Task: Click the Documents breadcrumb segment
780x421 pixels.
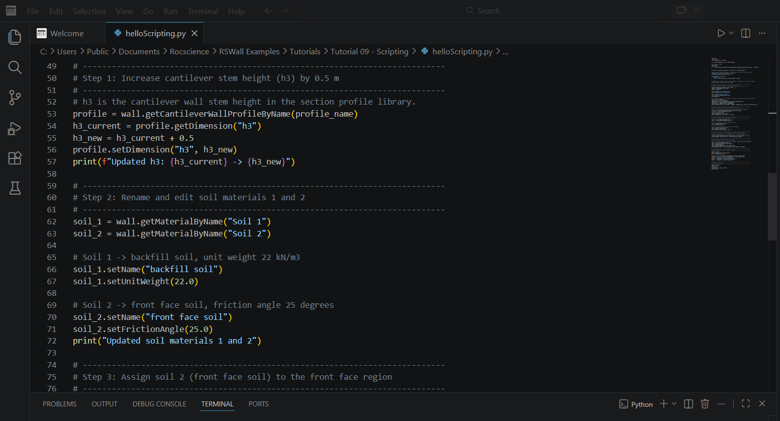Action: pos(139,52)
